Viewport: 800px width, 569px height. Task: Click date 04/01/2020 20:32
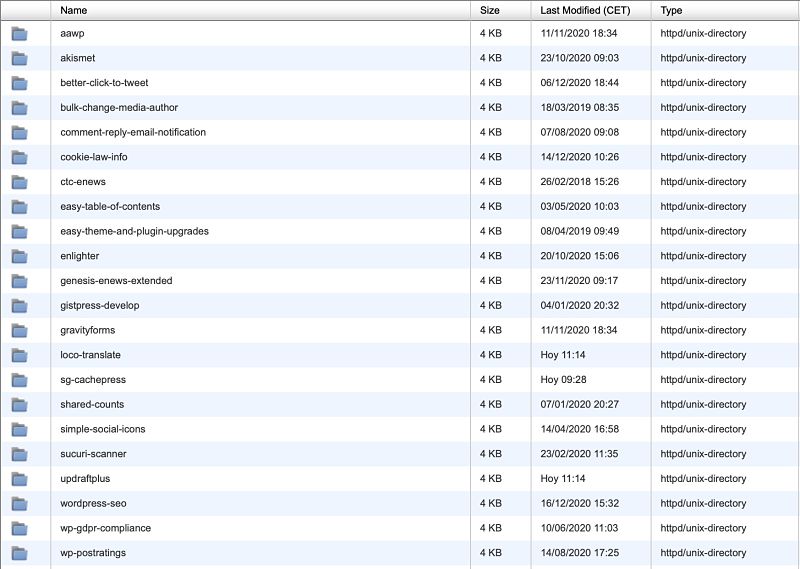pyautogui.click(x=580, y=306)
